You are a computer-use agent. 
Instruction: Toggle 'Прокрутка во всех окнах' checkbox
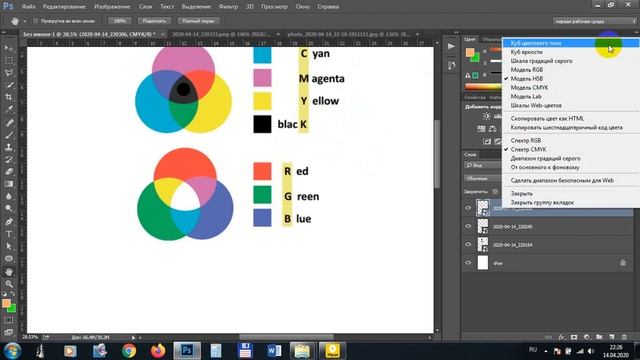36,21
